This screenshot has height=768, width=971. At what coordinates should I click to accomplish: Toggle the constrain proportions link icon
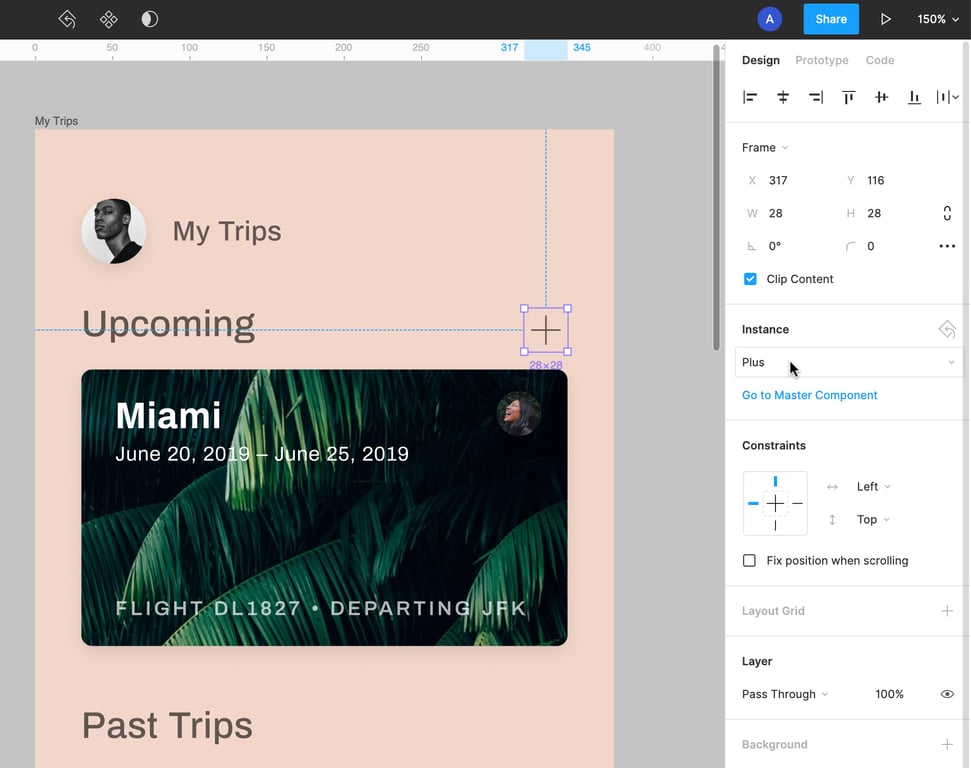pyautogui.click(x=946, y=213)
